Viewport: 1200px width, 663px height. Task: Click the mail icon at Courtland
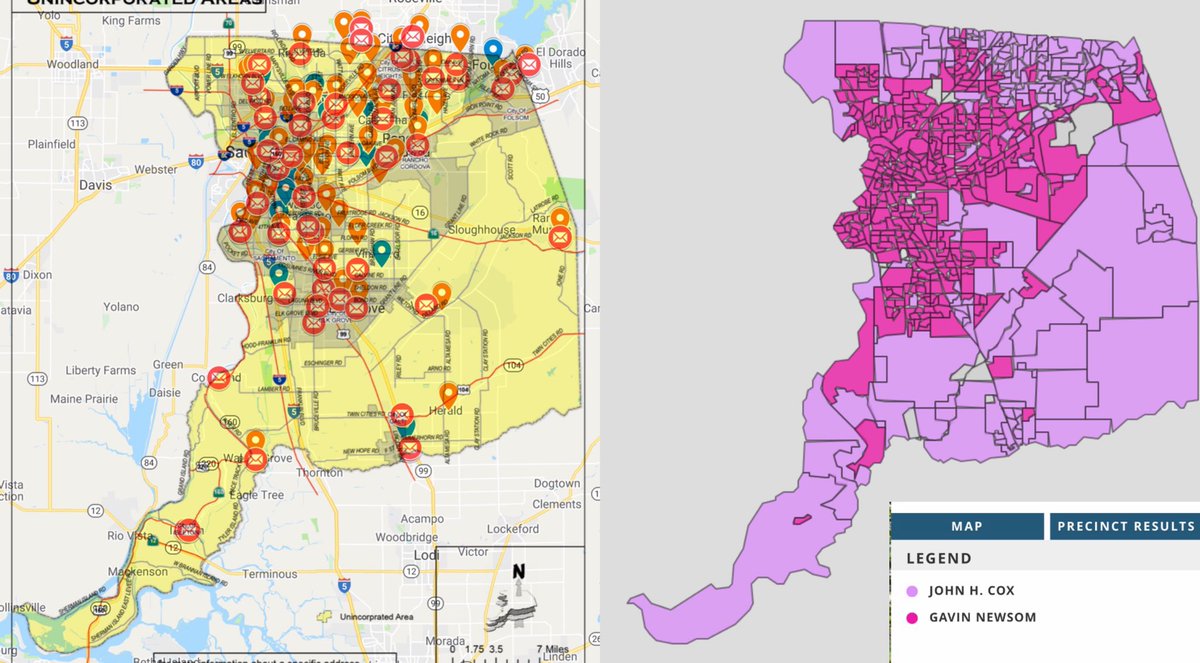pos(219,378)
